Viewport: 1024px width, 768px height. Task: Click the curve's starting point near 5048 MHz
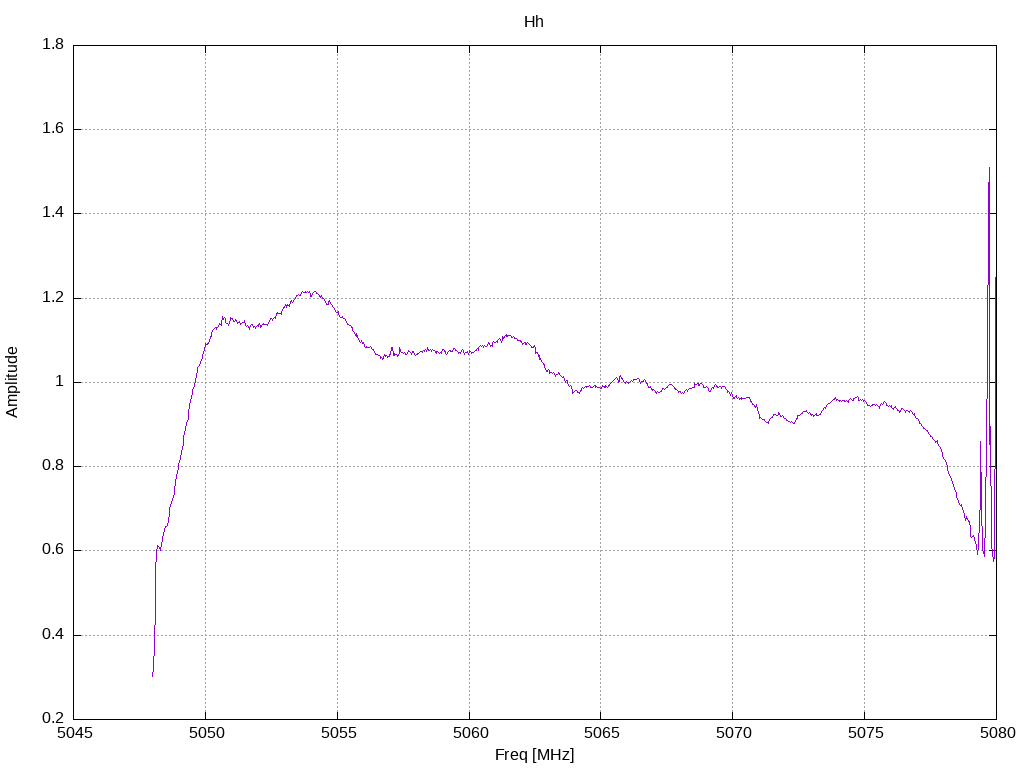tap(152, 675)
